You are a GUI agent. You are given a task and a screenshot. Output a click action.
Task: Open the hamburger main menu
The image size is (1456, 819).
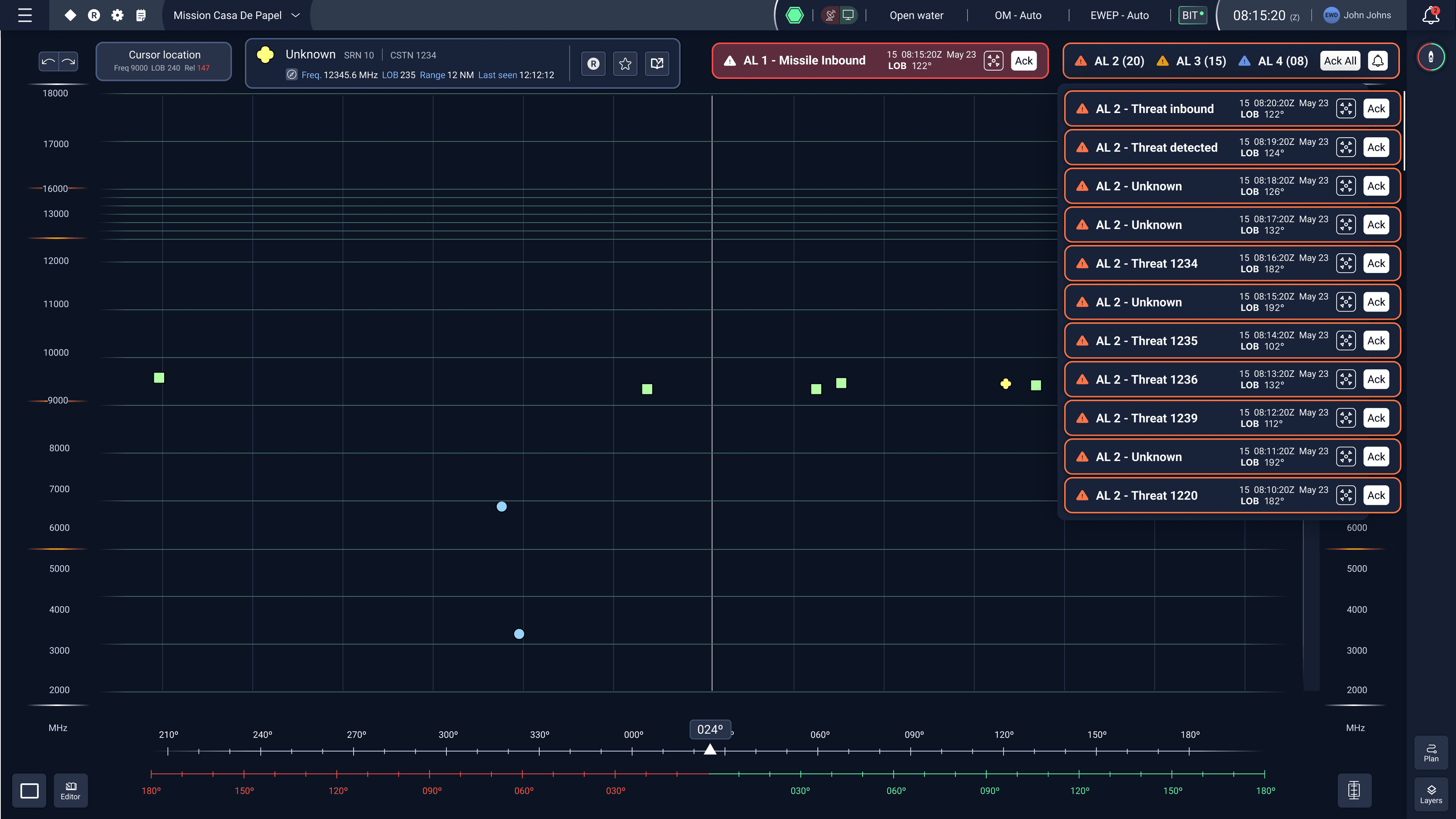(25, 15)
